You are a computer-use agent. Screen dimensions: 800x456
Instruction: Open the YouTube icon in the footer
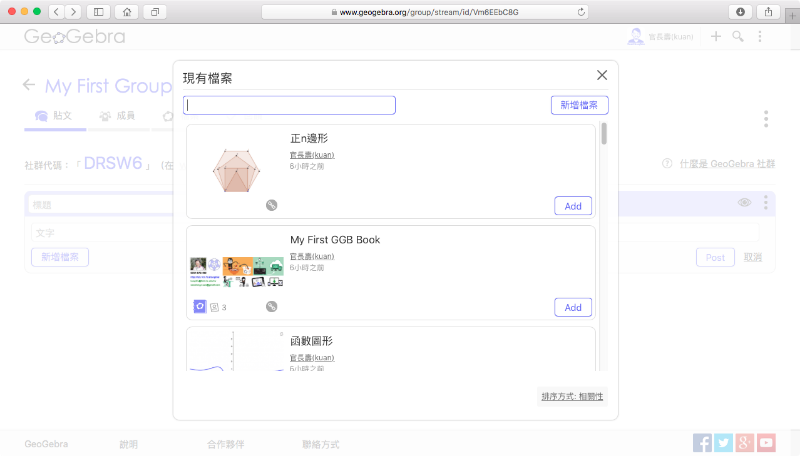pyautogui.click(x=766, y=443)
